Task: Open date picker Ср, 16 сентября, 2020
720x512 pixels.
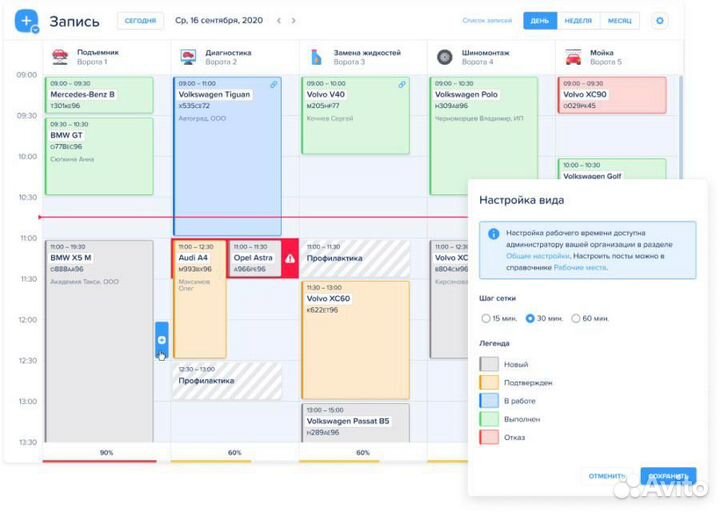Action: tap(219, 20)
